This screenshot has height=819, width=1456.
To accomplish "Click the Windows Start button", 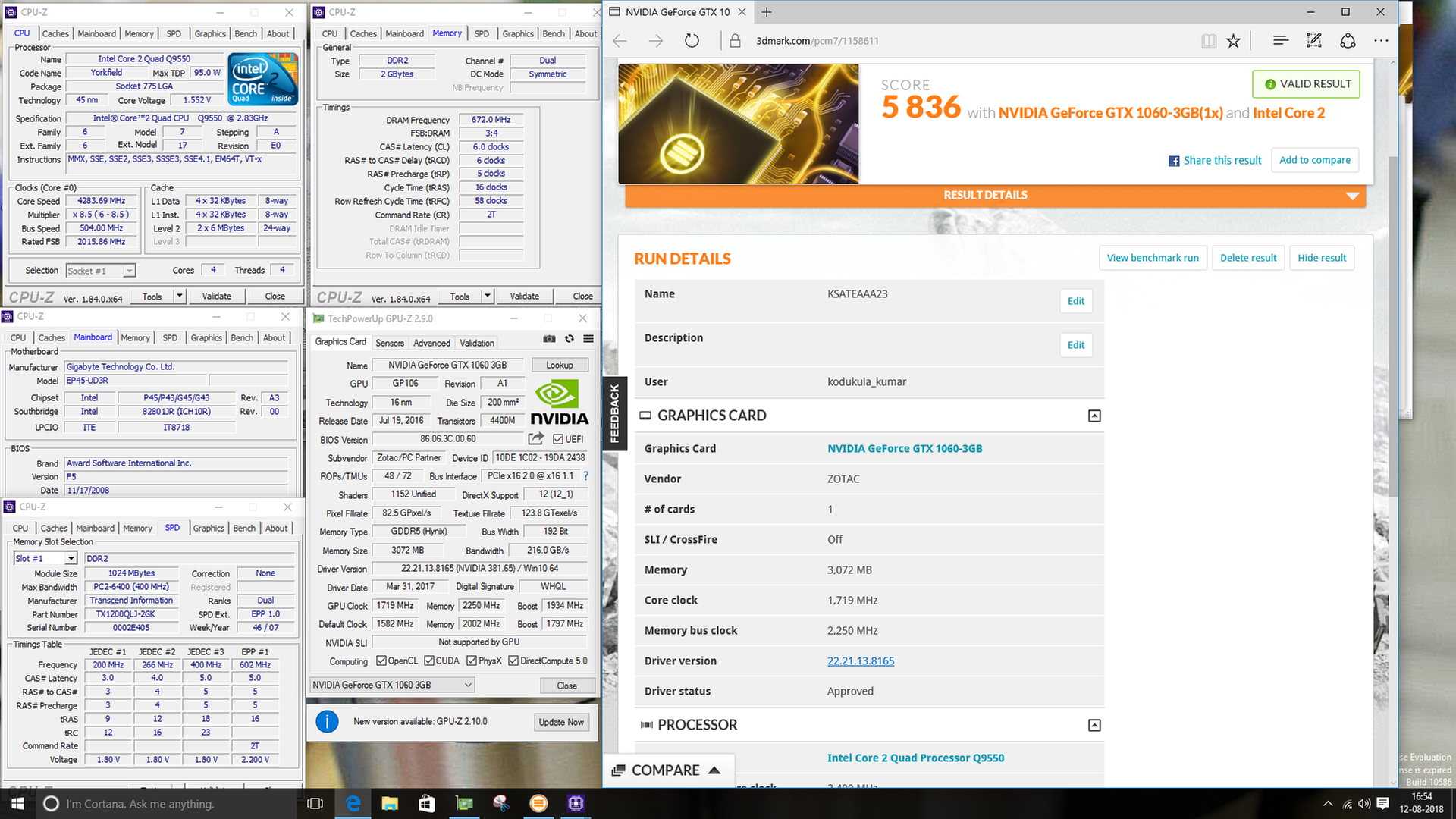I will tap(17, 804).
